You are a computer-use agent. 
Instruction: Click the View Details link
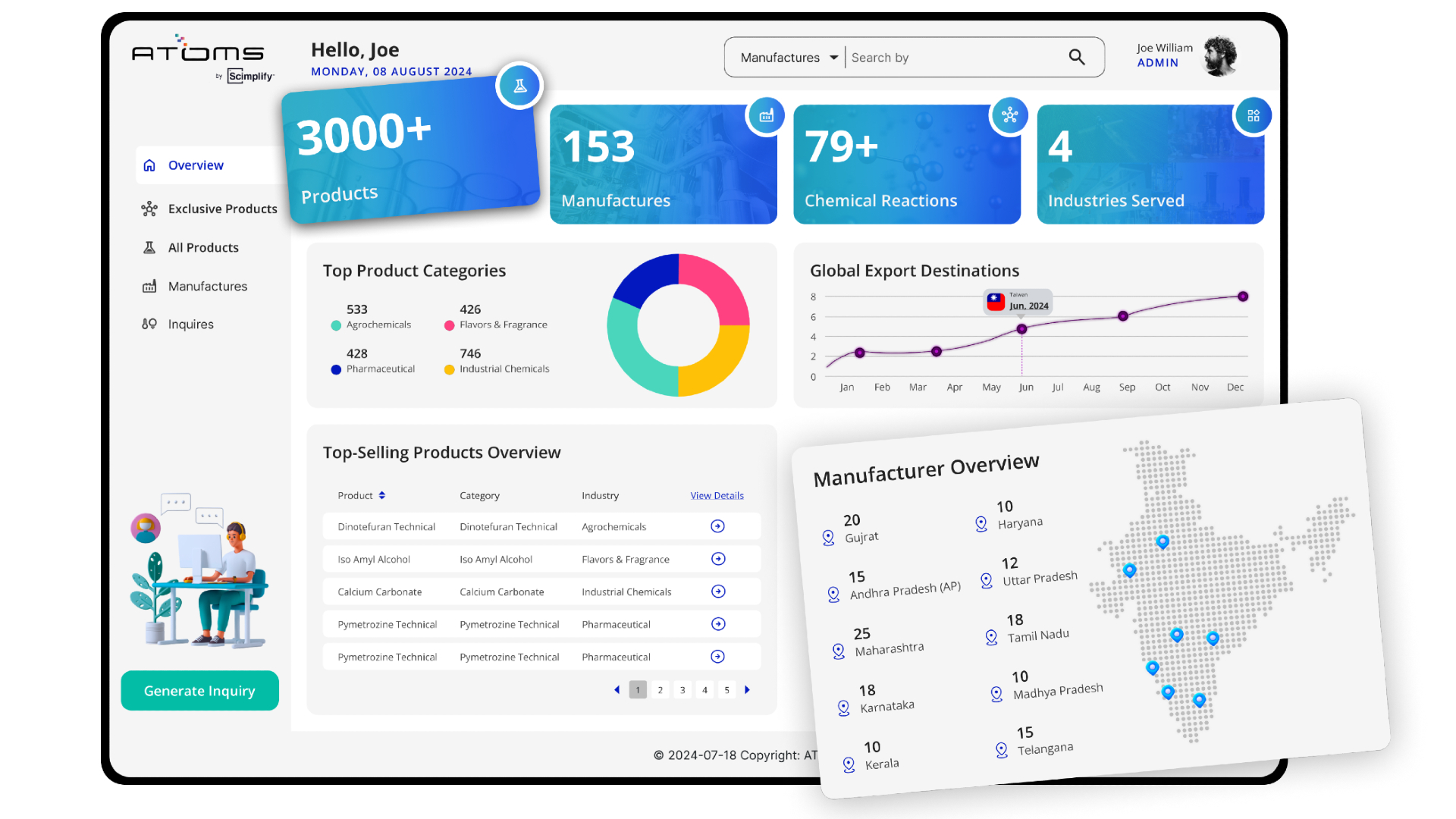[717, 495]
